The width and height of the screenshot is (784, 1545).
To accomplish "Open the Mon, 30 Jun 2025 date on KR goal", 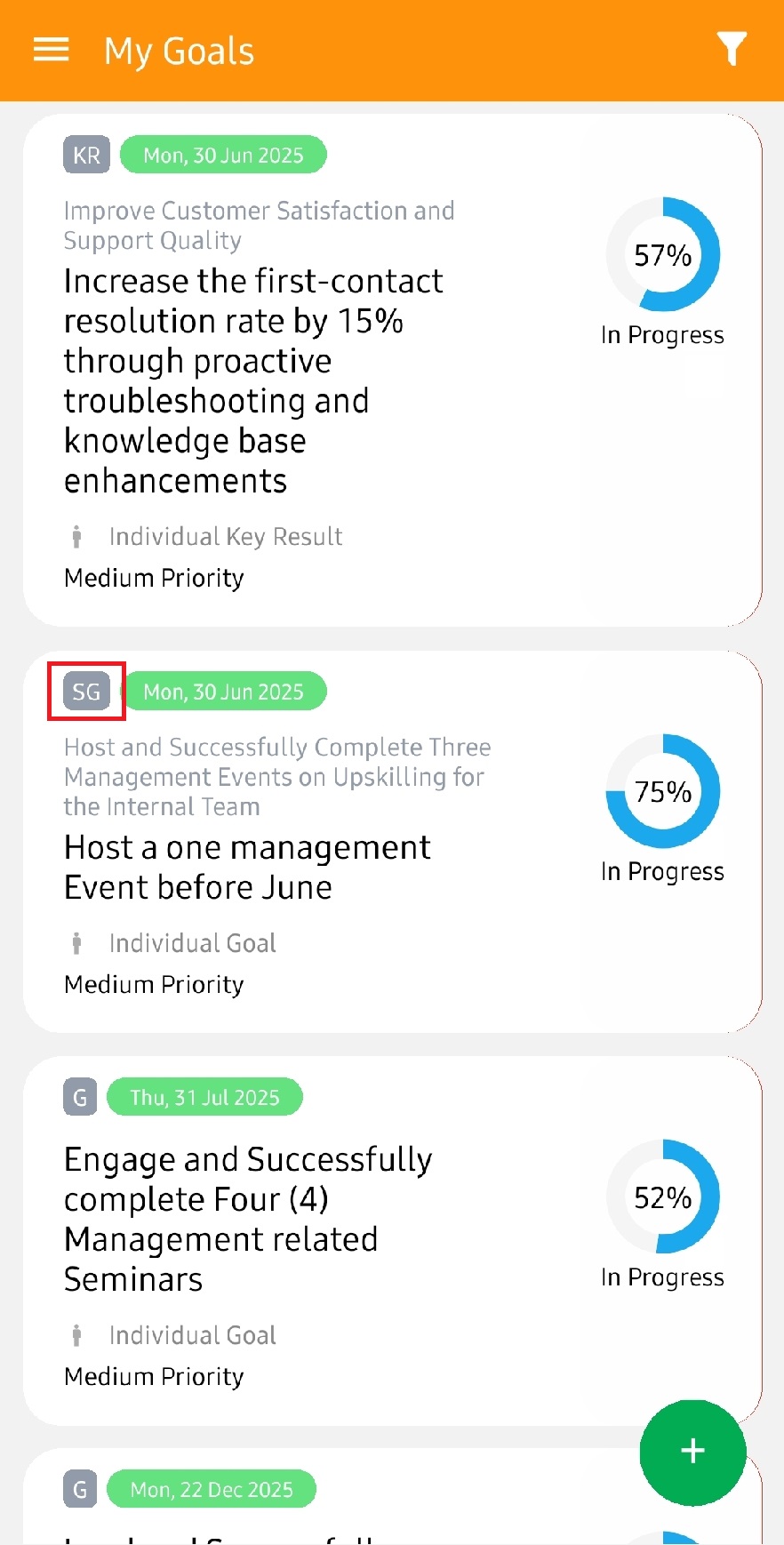I will [223, 156].
